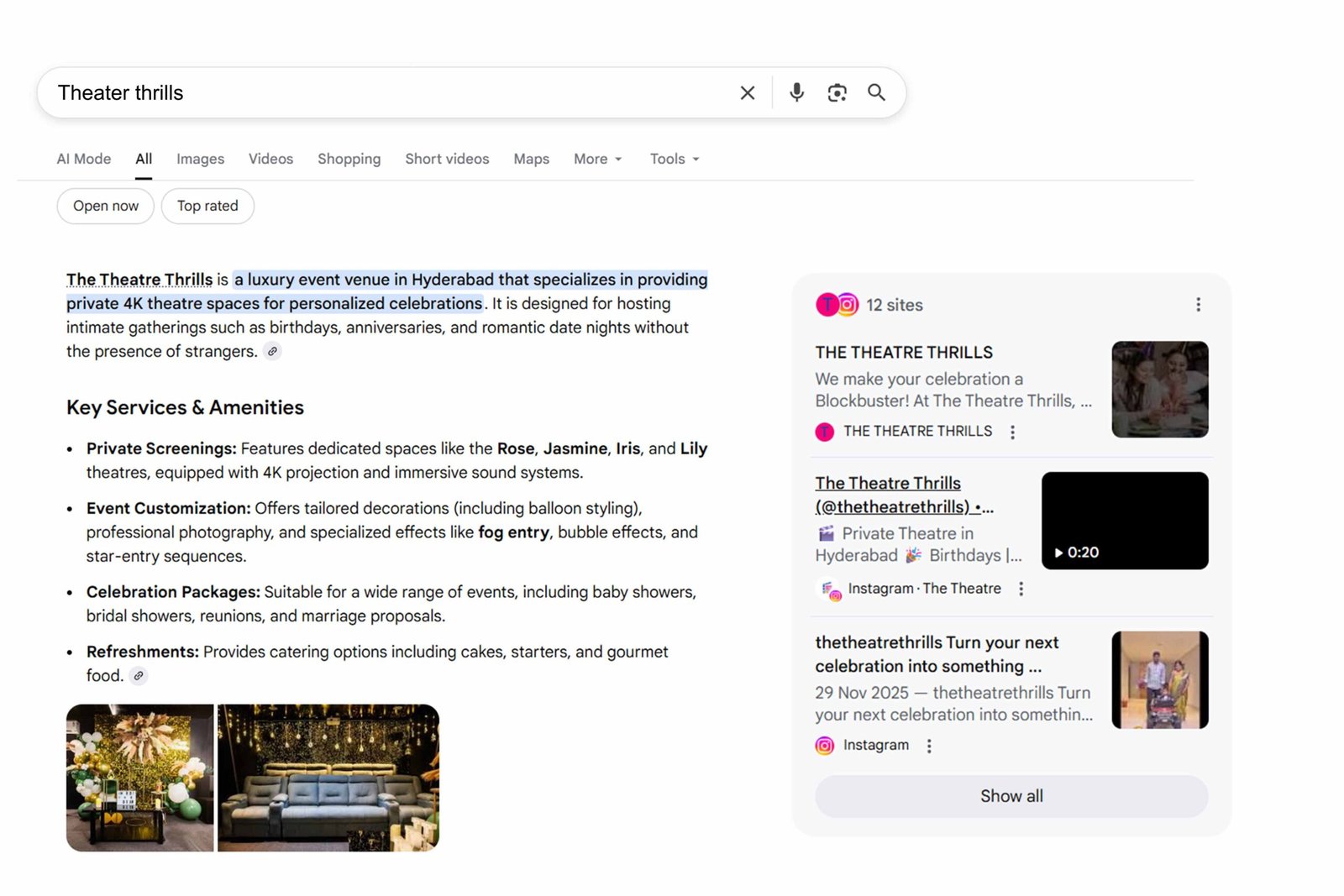
Task: Toggle the Open now filter chip
Action: point(106,207)
